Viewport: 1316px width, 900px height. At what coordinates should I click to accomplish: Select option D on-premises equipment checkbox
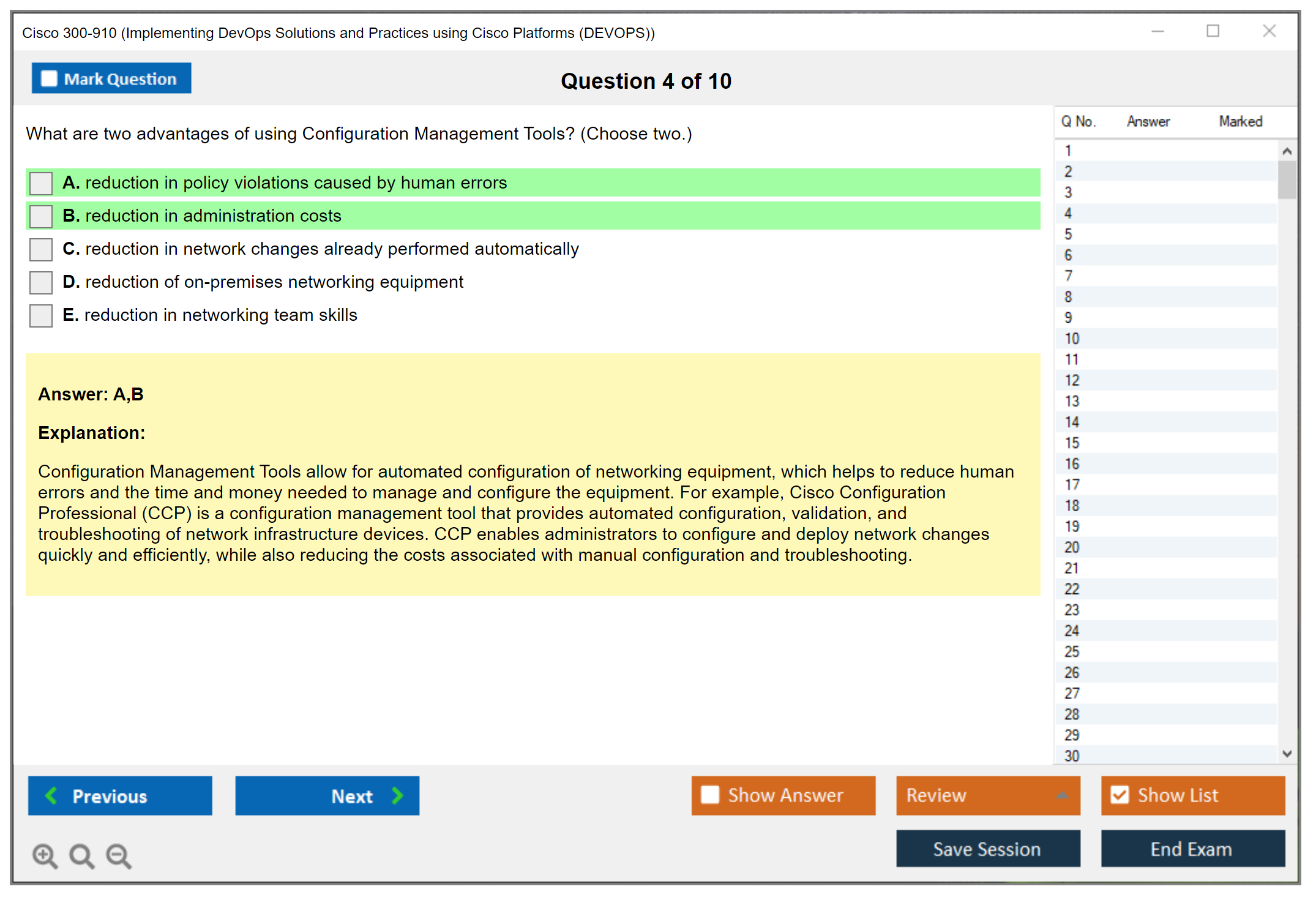[x=41, y=282]
